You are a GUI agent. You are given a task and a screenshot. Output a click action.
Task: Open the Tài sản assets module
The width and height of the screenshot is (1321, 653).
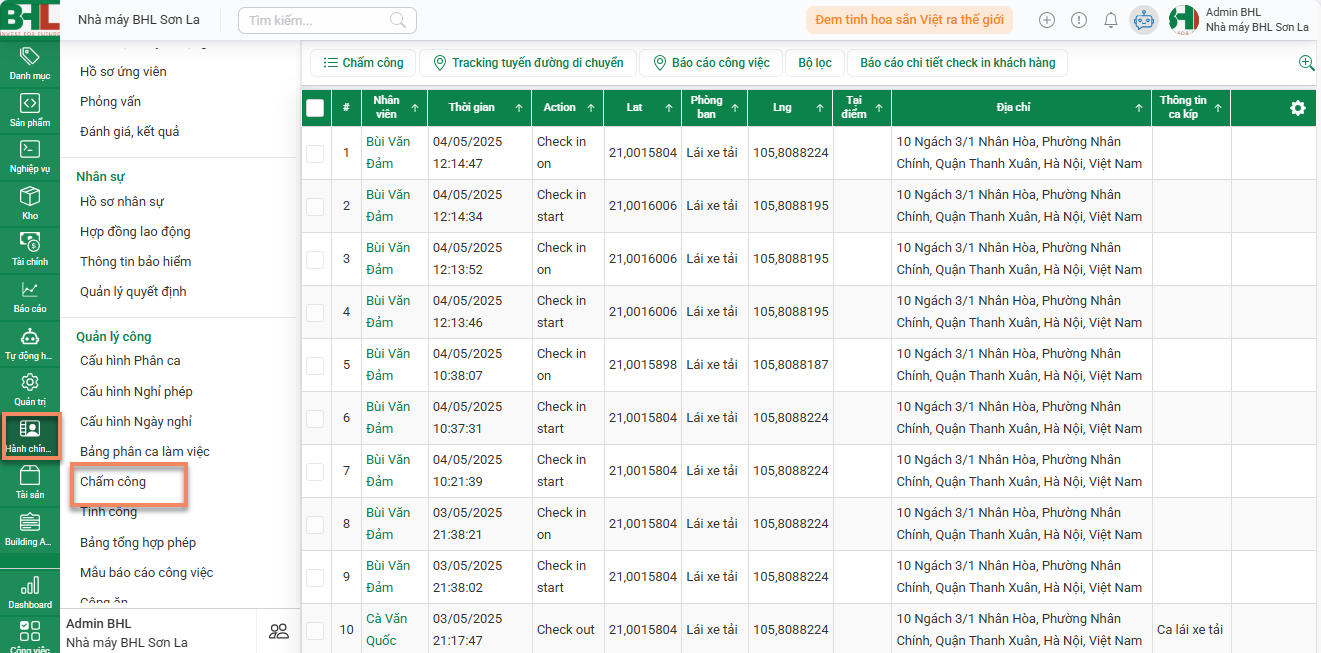point(30,482)
